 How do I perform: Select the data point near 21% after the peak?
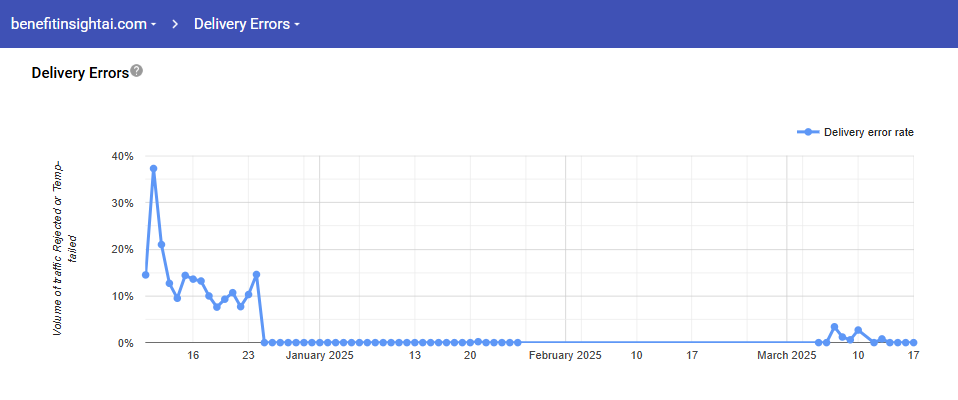(161, 244)
